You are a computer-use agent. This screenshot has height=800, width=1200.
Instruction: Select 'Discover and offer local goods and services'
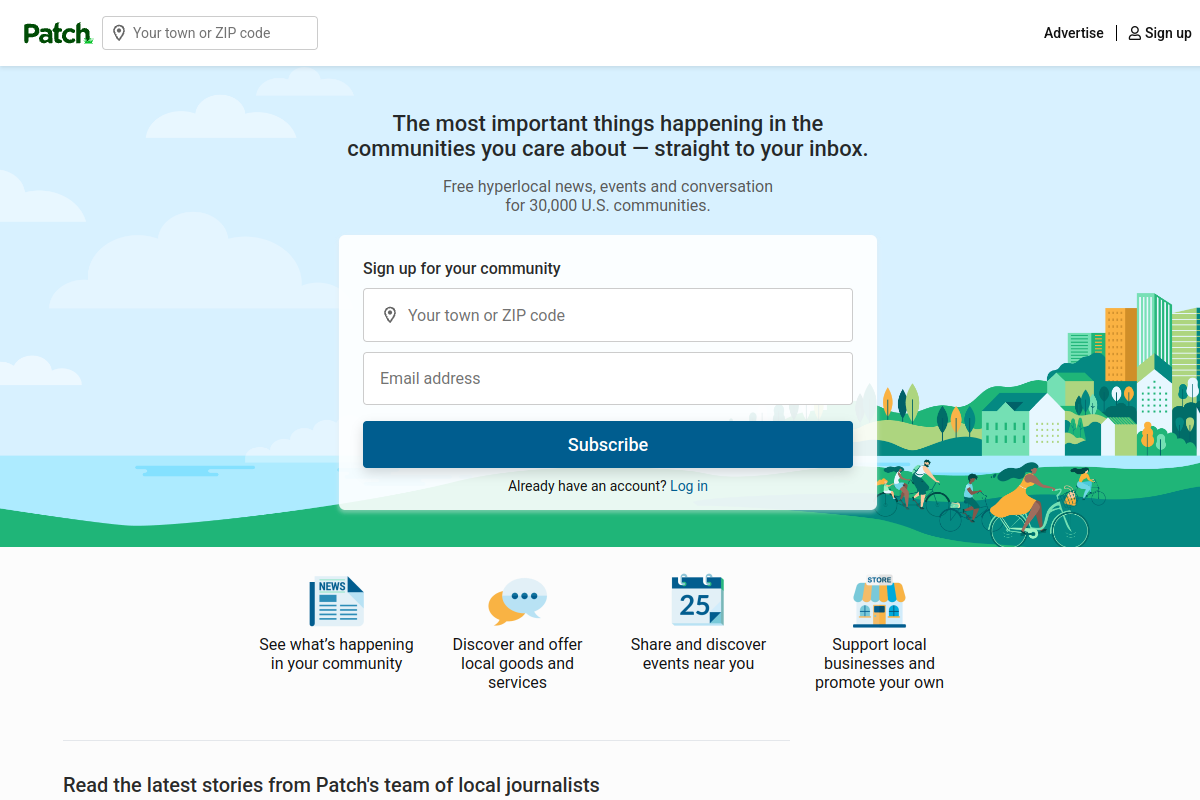click(x=517, y=663)
